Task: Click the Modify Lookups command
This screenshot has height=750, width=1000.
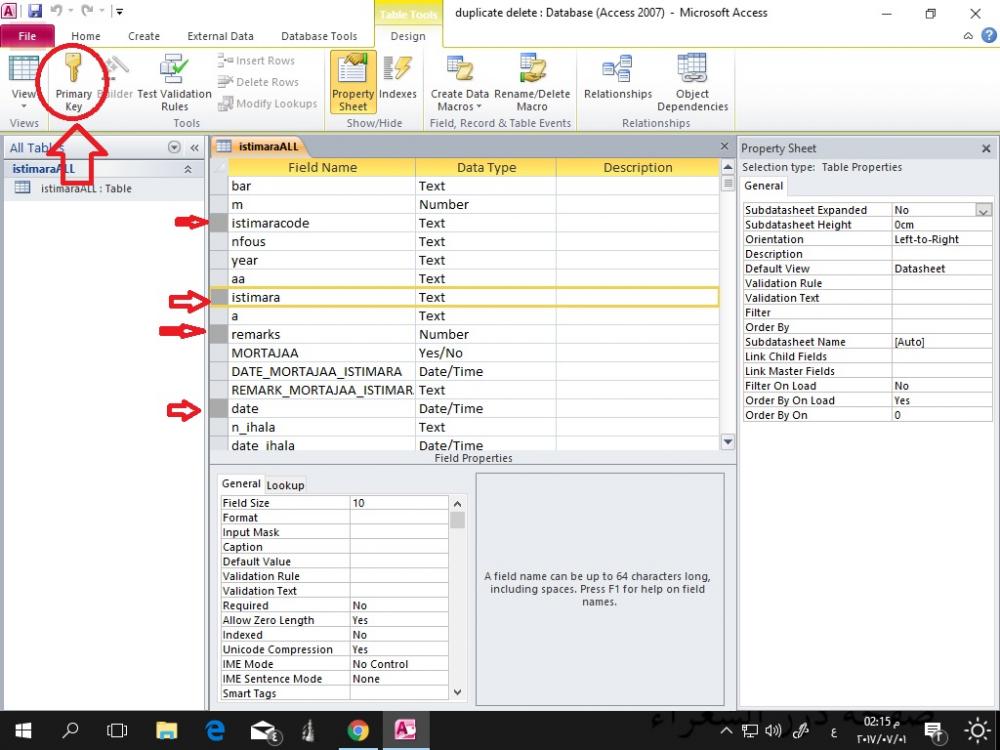Action: point(267,103)
